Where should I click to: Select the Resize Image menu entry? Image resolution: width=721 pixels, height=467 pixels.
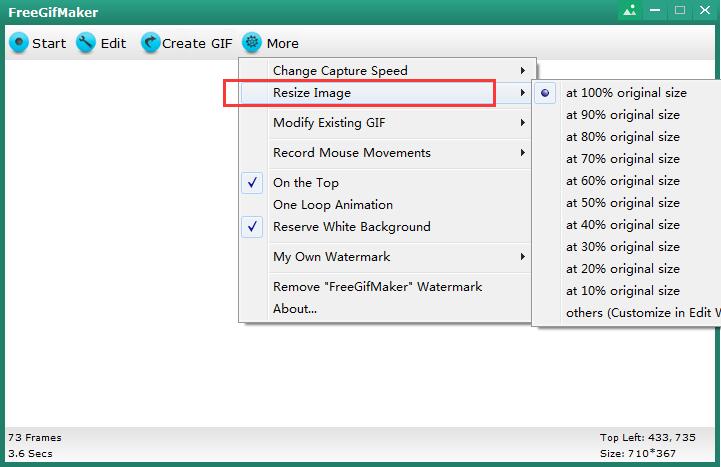(385, 92)
